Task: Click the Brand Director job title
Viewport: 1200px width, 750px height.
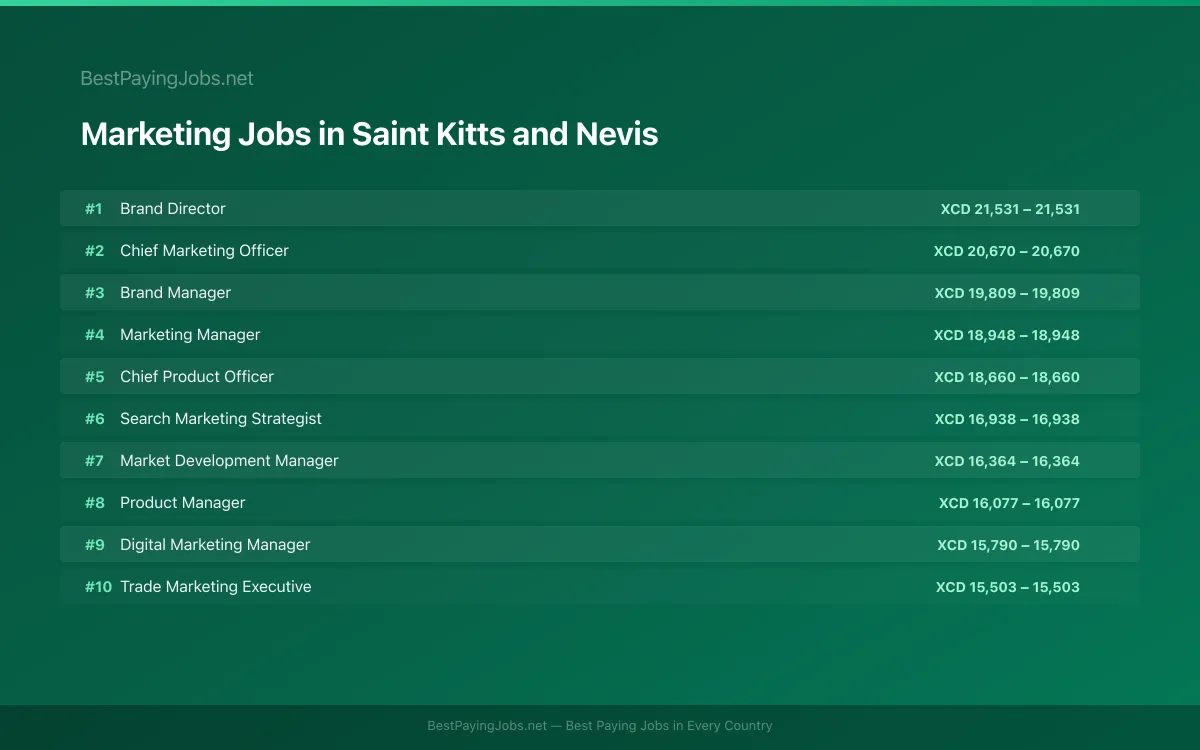Action: [173, 208]
